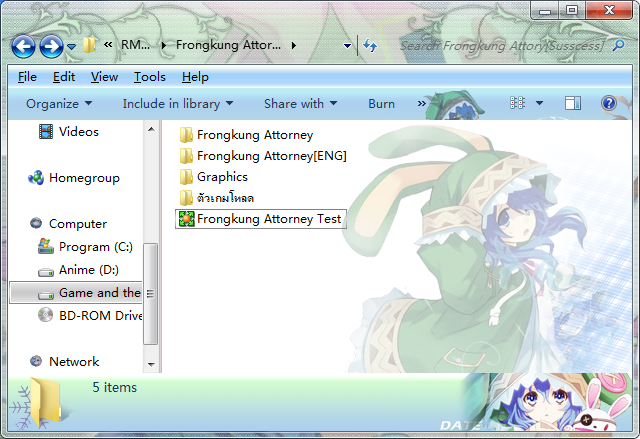Select the ตัวเกมโหลด folder name
Image resolution: width=640 pixels, height=439 pixels.
(x=225, y=198)
